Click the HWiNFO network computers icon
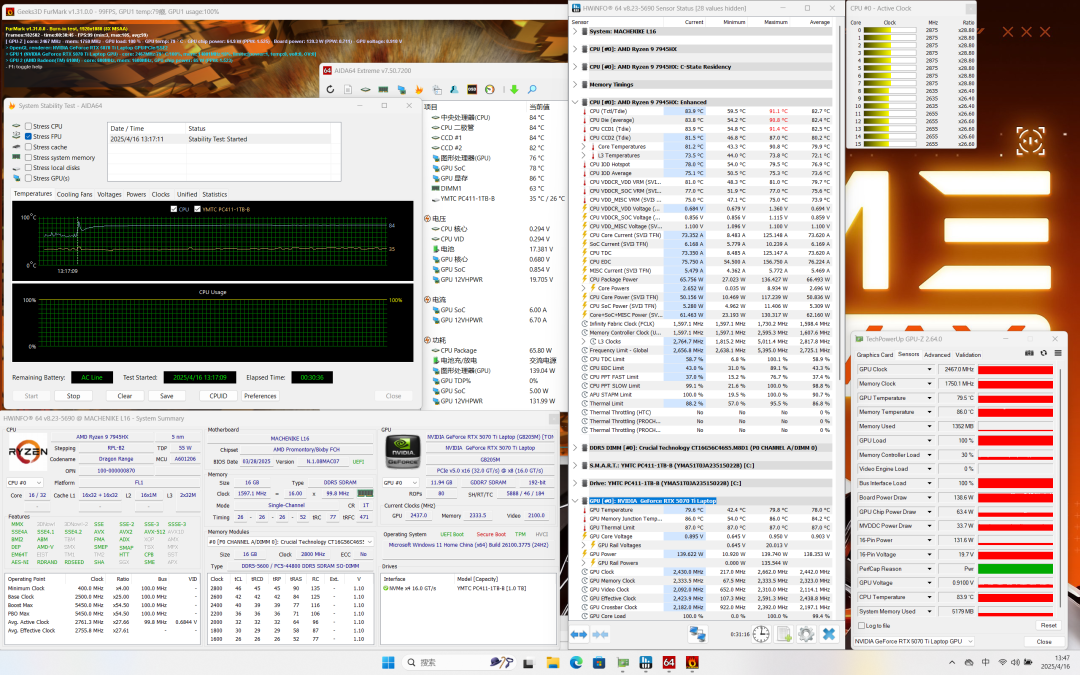 pyautogui.click(x=698, y=634)
